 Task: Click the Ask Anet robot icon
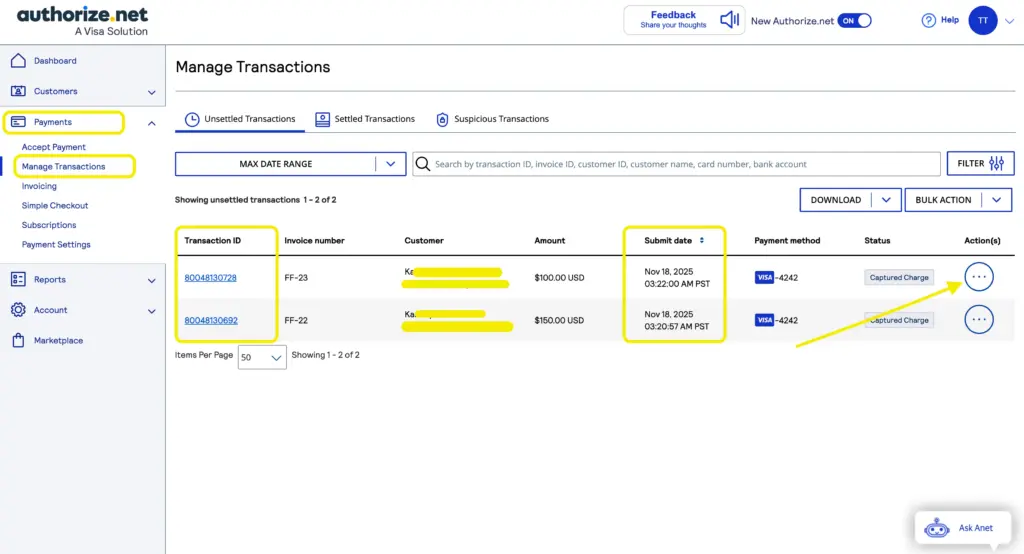pos(936,528)
